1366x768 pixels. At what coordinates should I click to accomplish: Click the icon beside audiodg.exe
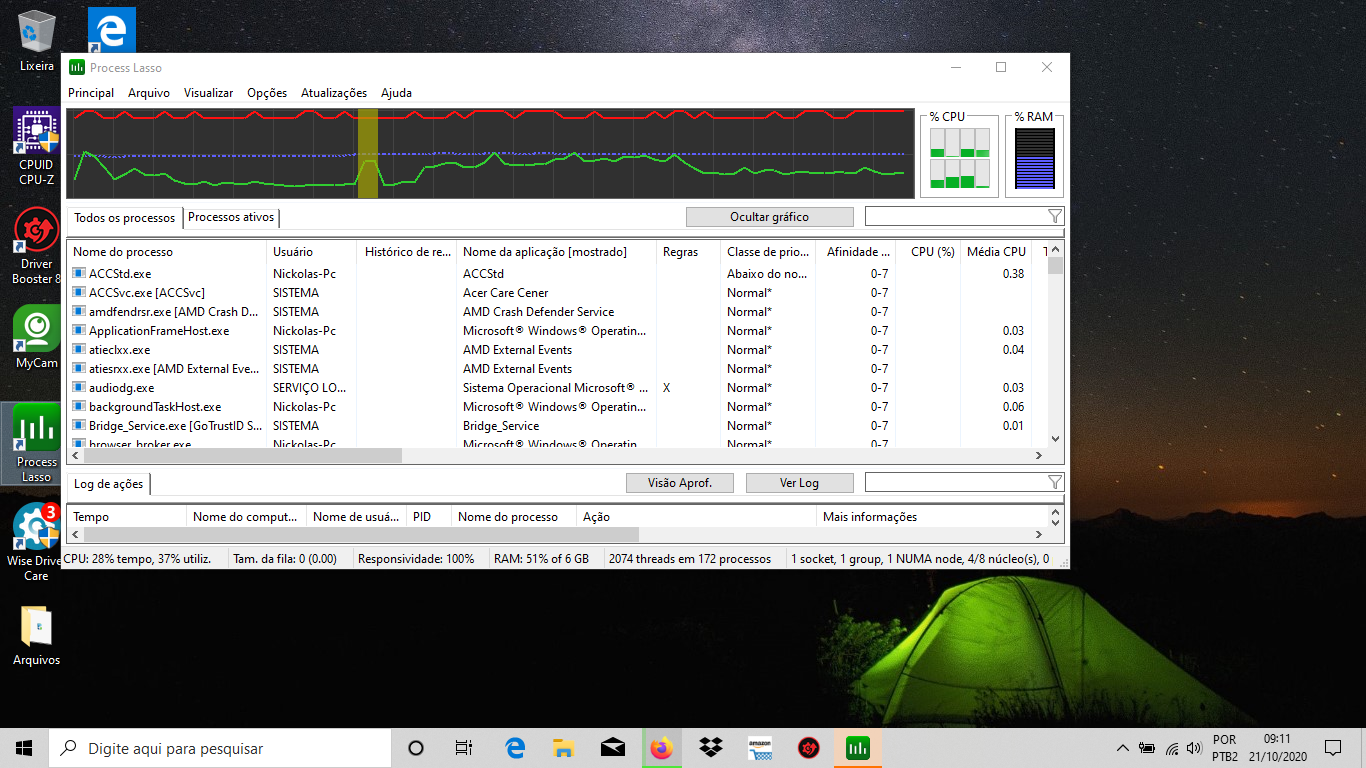[79, 387]
